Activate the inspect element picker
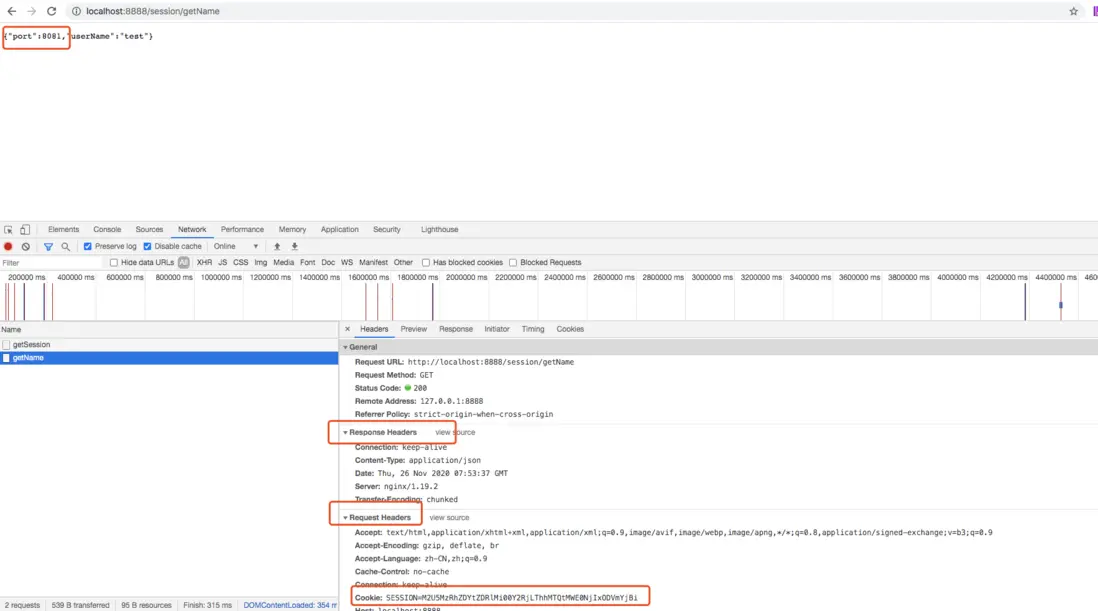The height and width of the screenshot is (611, 1098). point(8,230)
